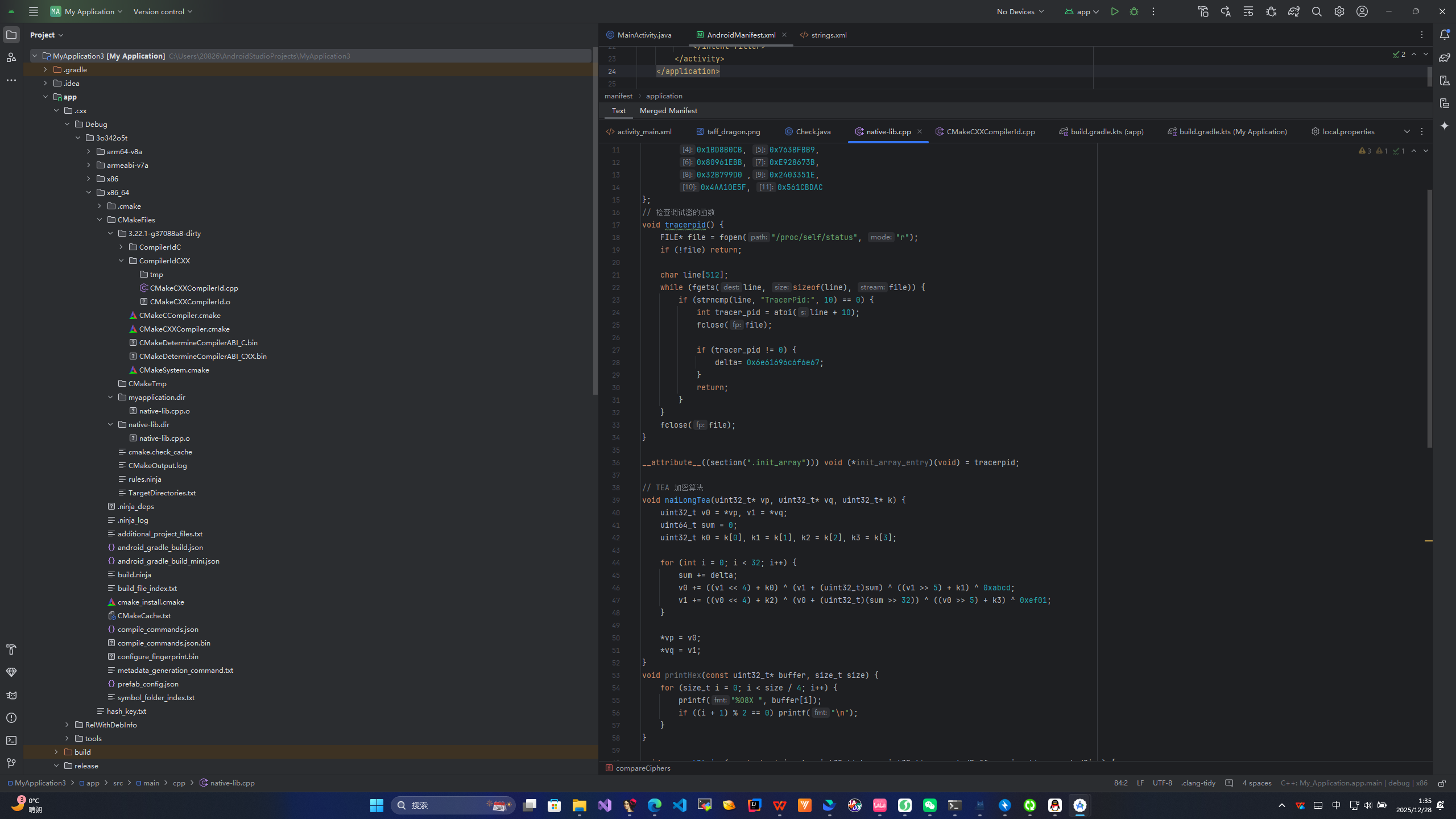
Task: Click the Search Everywhere magnifier icon
Action: pos(1317,11)
